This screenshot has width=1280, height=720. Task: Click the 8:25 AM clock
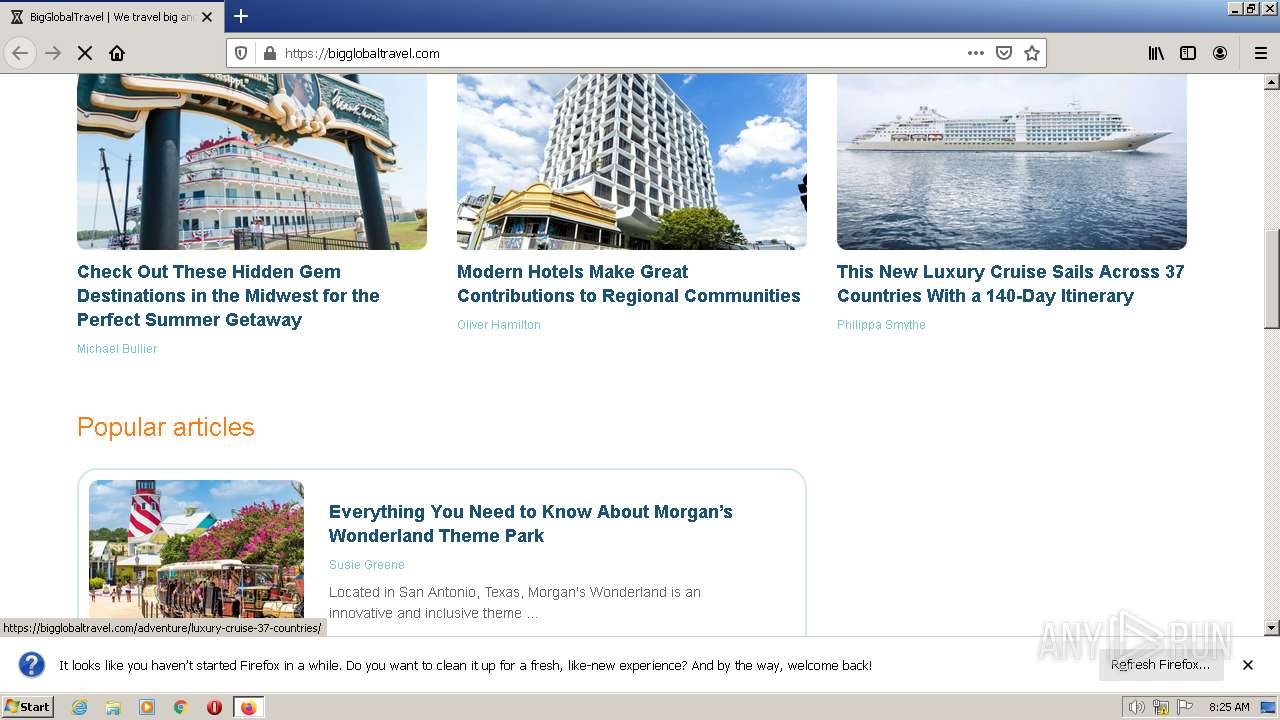[x=1229, y=707]
